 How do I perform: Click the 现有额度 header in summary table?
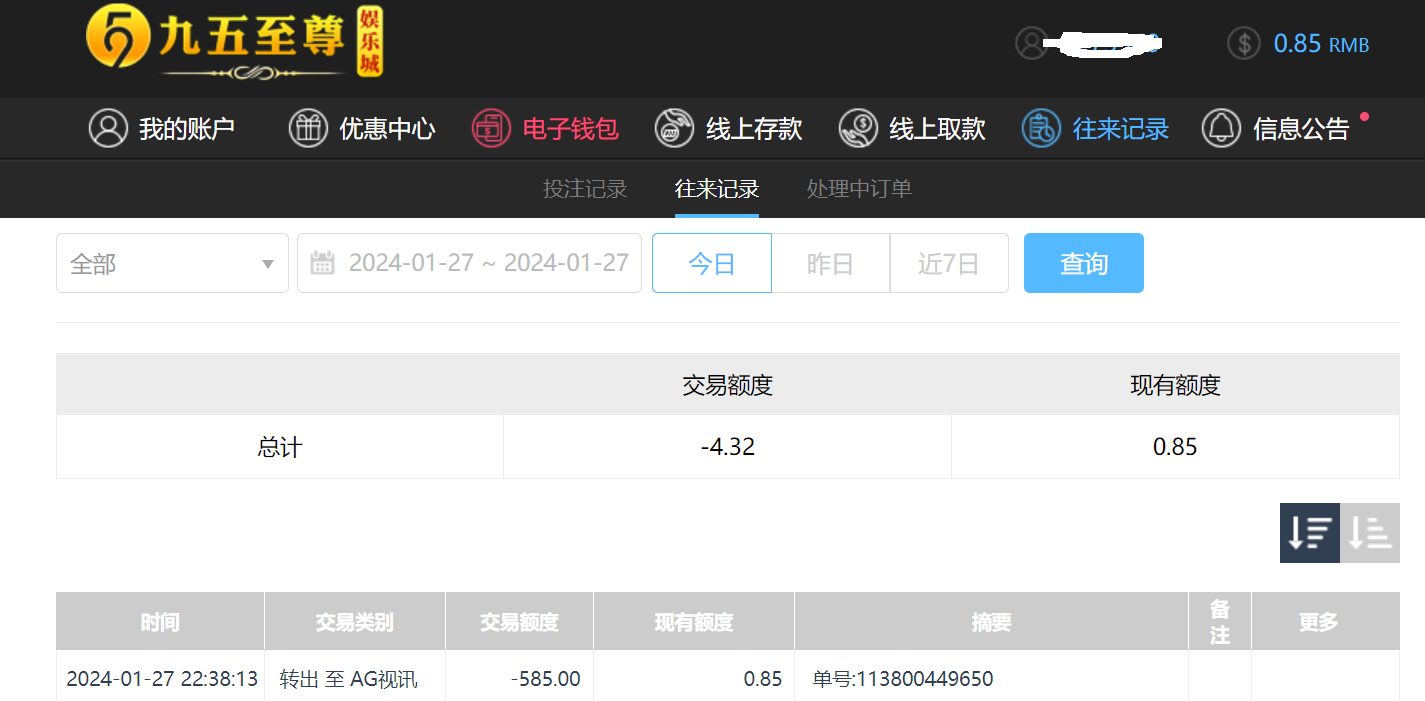[x=1175, y=385]
